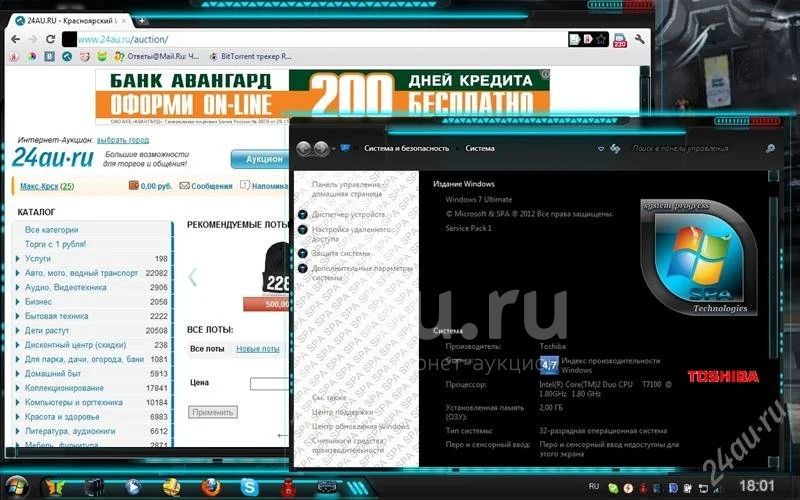Open the 0,00 руб. balance link
Viewport: 800px width, 500px height.
point(151,186)
